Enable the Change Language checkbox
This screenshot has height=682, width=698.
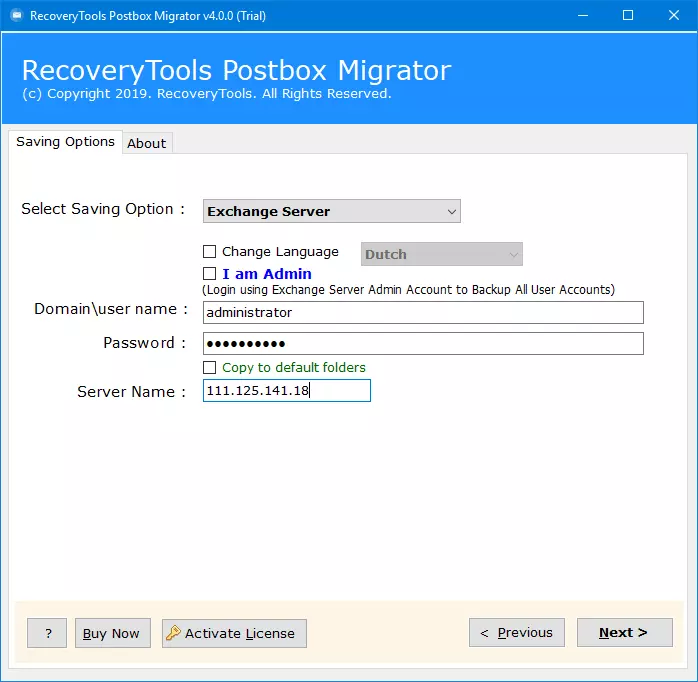210,252
